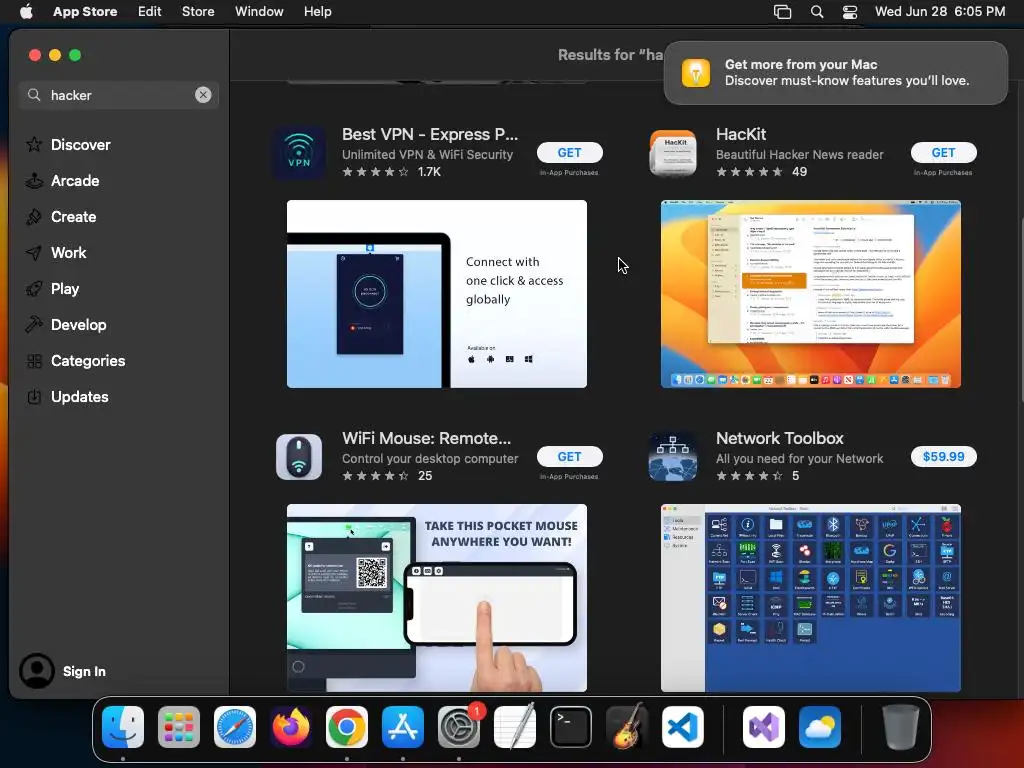The height and width of the screenshot is (768, 1024).
Task: Open the Network Toolbox app icon
Action: click(673, 457)
